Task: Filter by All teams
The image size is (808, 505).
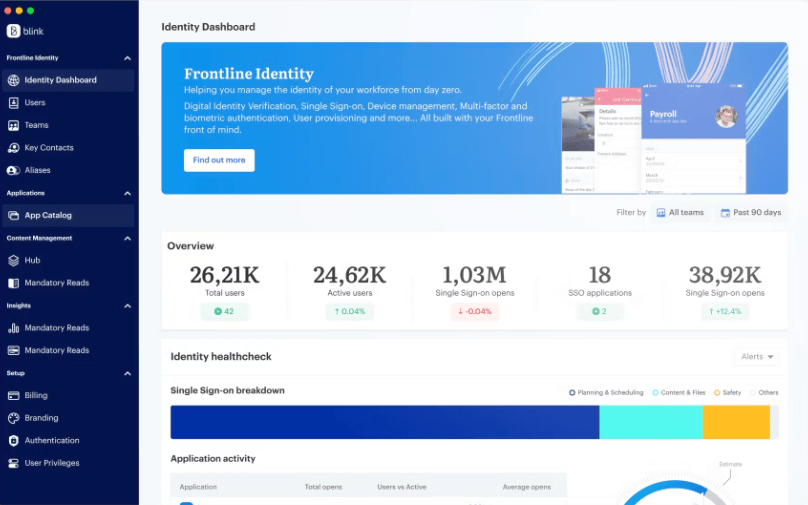Action: (679, 213)
